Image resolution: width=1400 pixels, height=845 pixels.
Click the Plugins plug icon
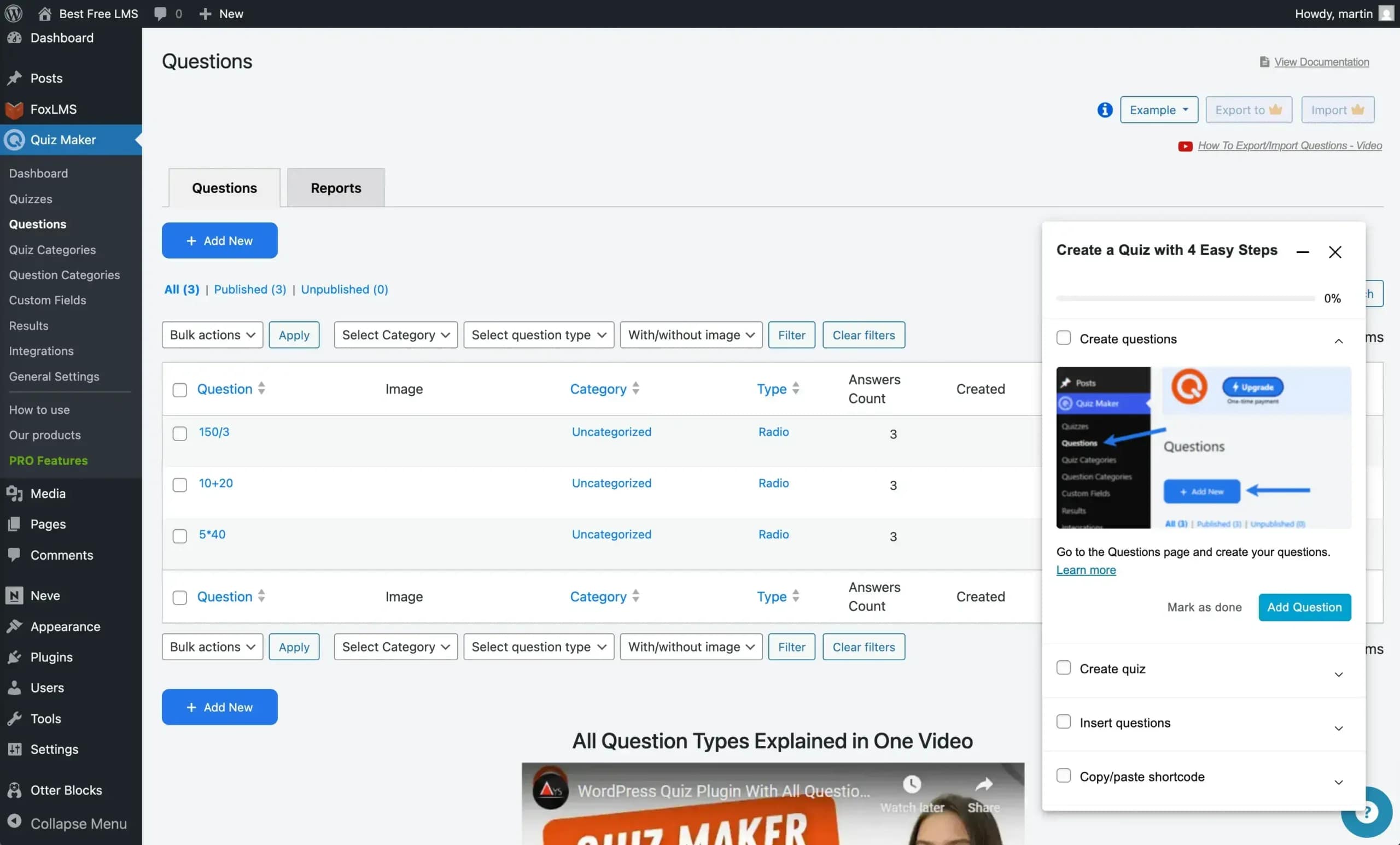pos(15,657)
